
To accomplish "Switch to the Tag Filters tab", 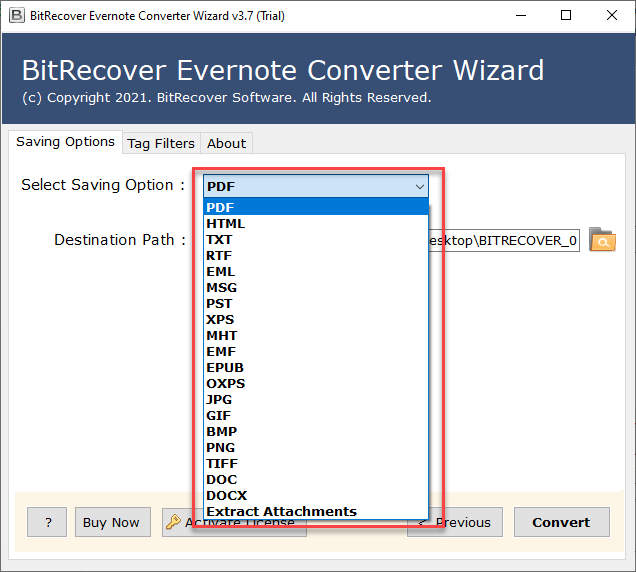I will pos(161,143).
